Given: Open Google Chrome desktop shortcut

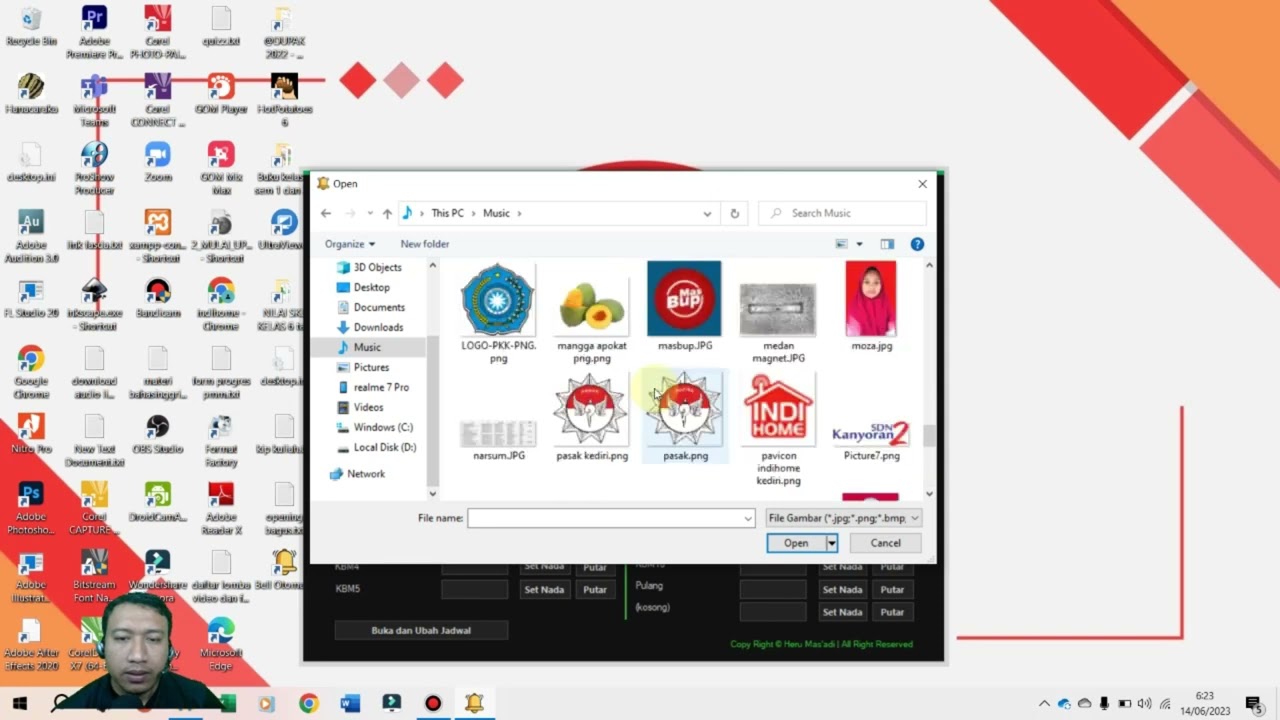Looking at the screenshot, I should [31, 372].
